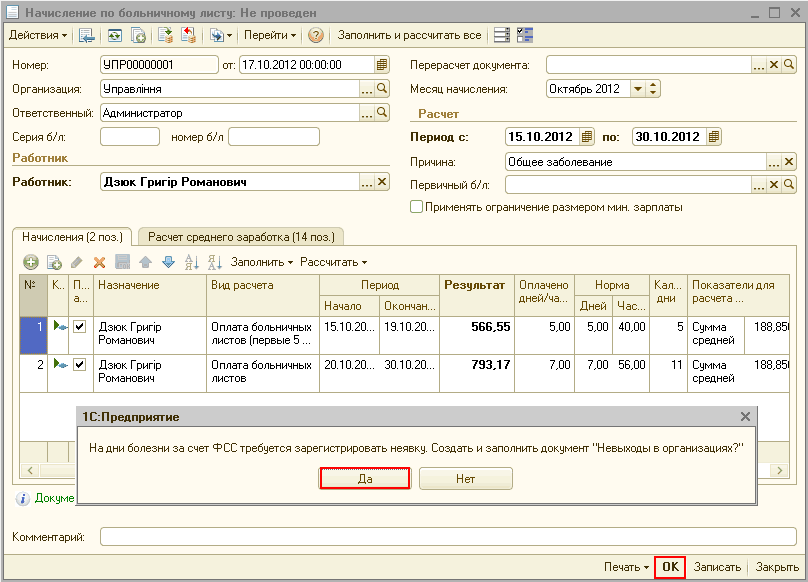Image resolution: width=808 pixels, height=582 pixels.
Task: Click Вид расчета column header
Action: point(263,295)
